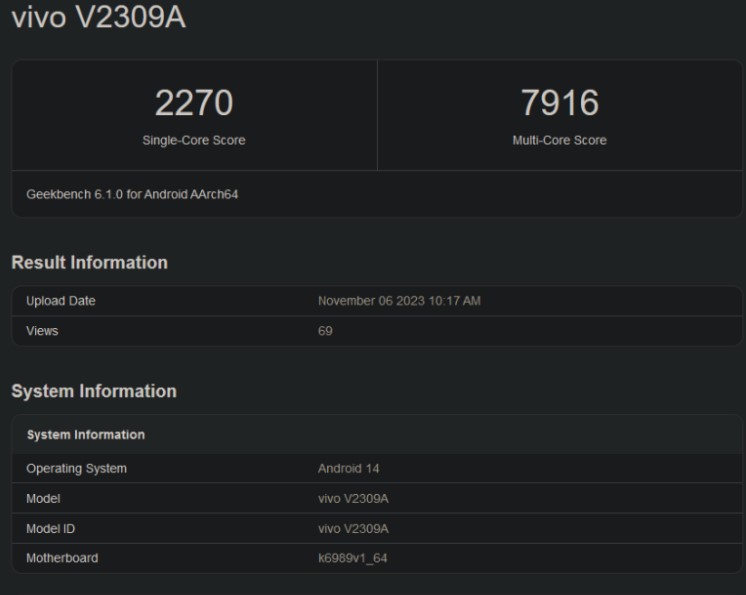Click the view count value 69
746x595 pixels.
point(325,331)
